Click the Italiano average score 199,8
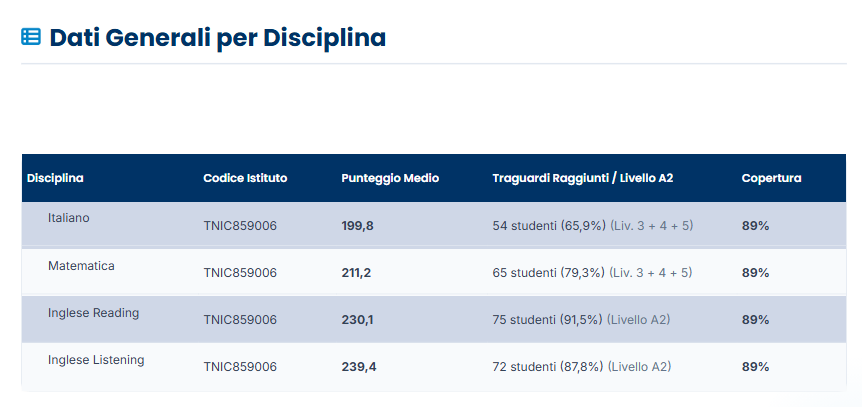The width and height of the screenshot is (862, 407). click(357, 226)
